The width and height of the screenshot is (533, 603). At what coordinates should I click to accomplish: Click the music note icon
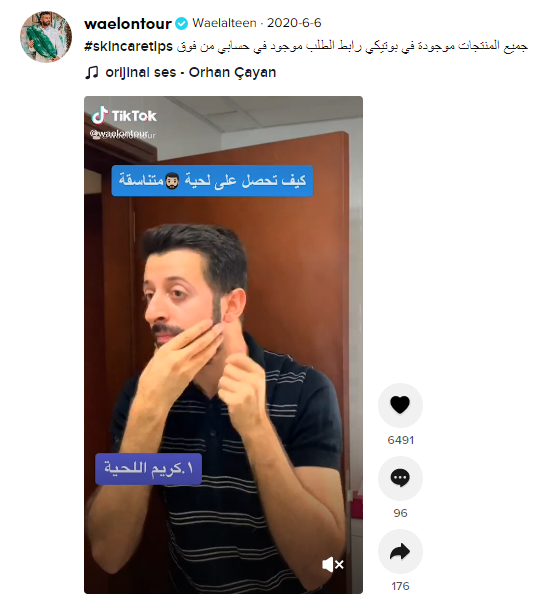[x=92, y=72]
